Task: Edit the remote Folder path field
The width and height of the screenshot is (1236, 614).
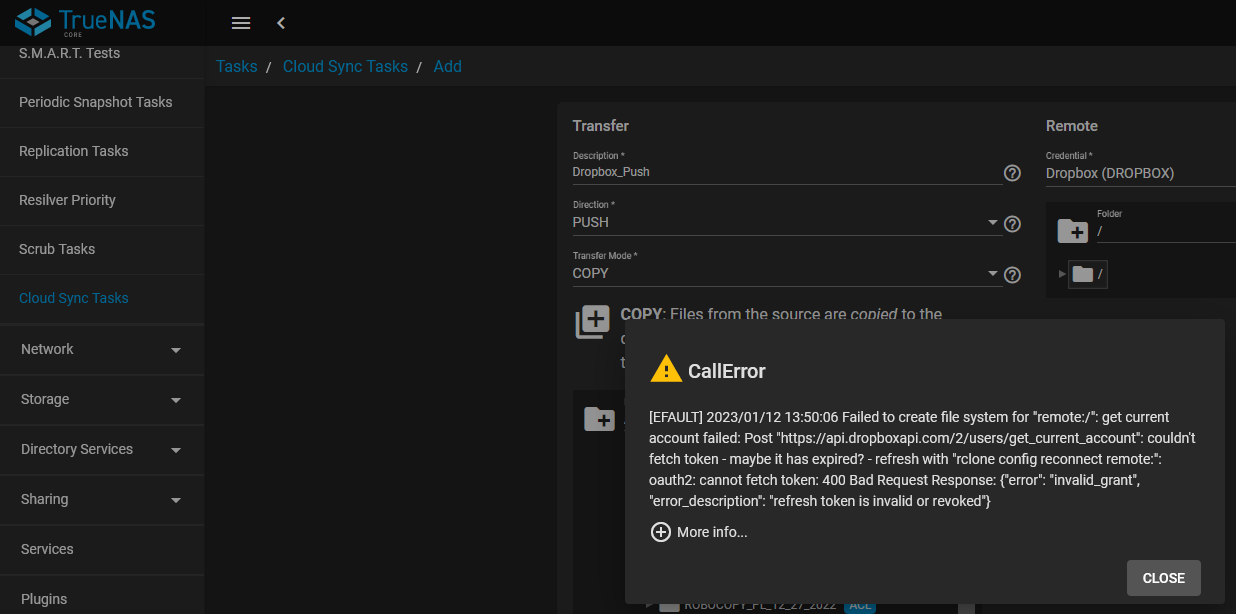Action: pos(1166,231)
